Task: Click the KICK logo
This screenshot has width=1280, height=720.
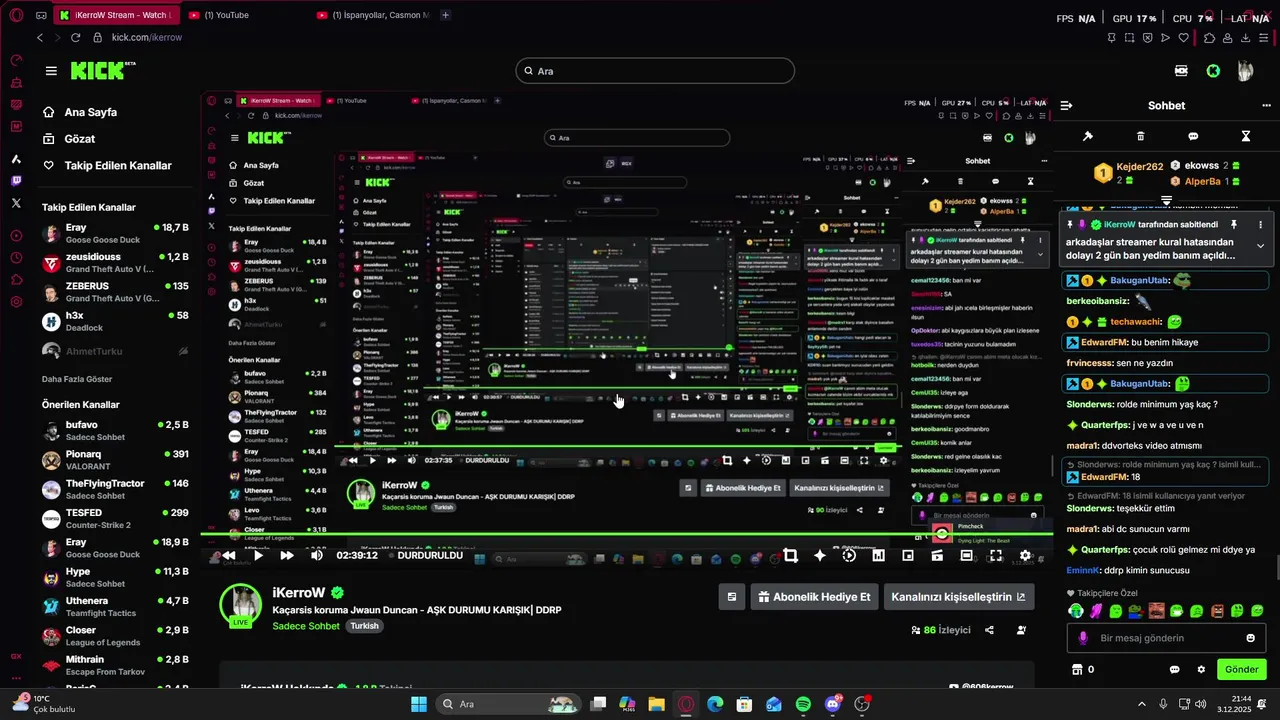Action: 102,70
